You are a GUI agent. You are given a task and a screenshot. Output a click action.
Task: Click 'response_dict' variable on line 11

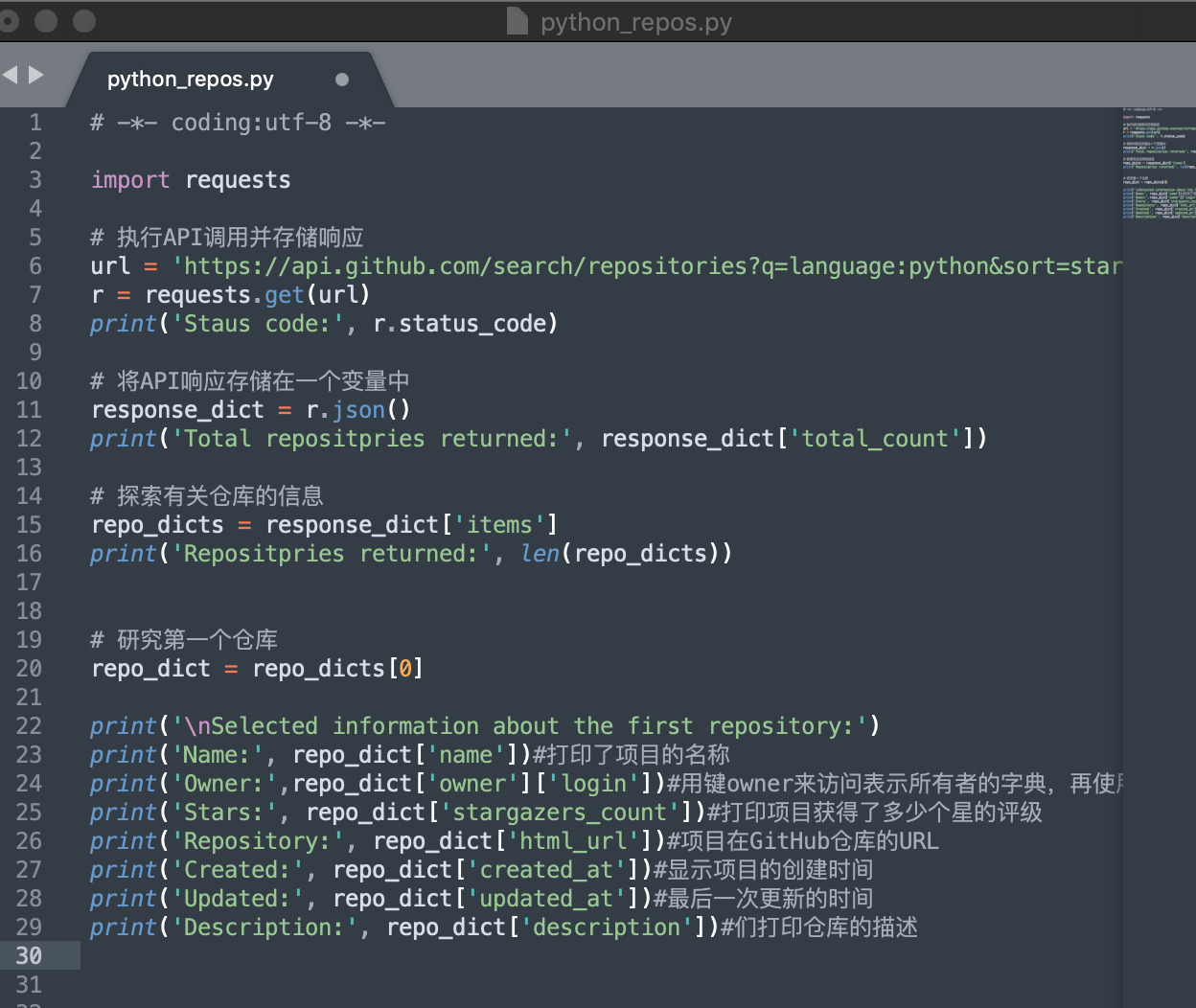(x=177, y=410)
